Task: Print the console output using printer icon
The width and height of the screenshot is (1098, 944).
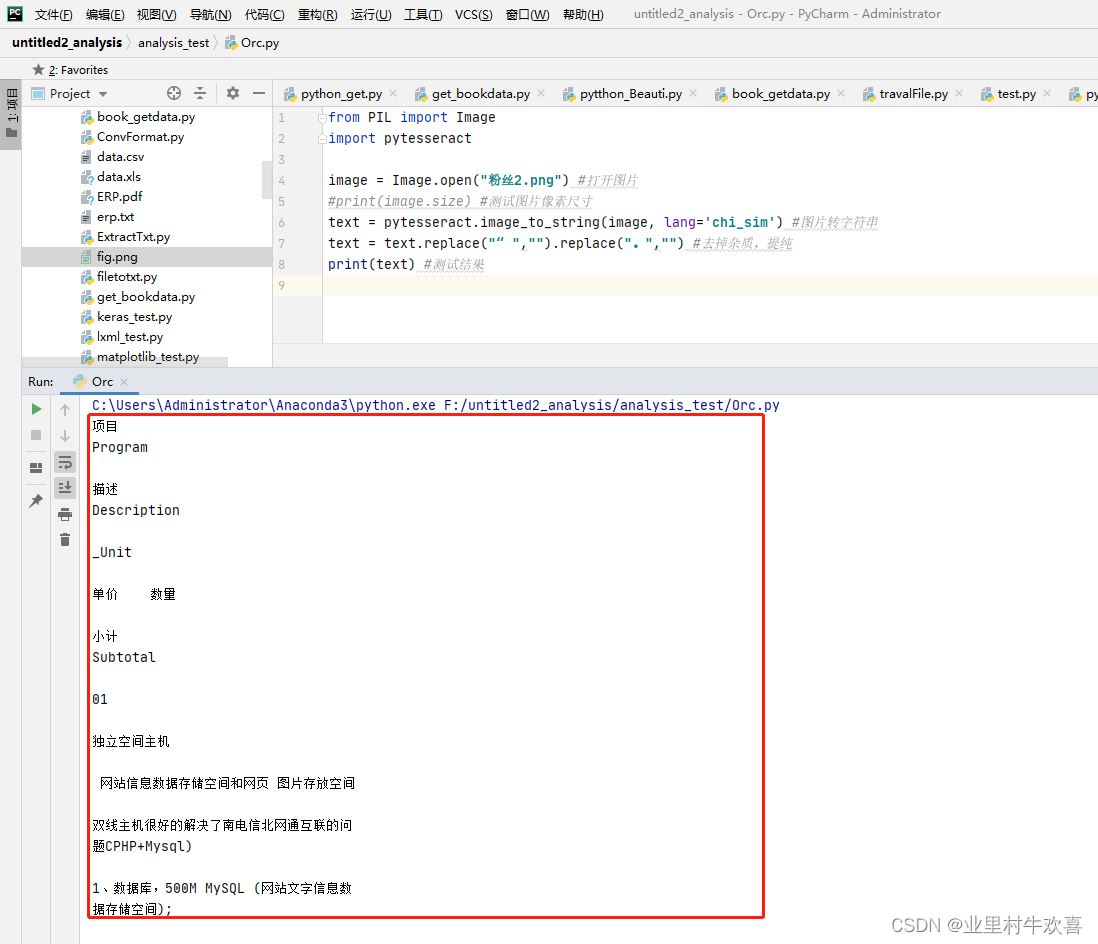Action: coord(65,514)
